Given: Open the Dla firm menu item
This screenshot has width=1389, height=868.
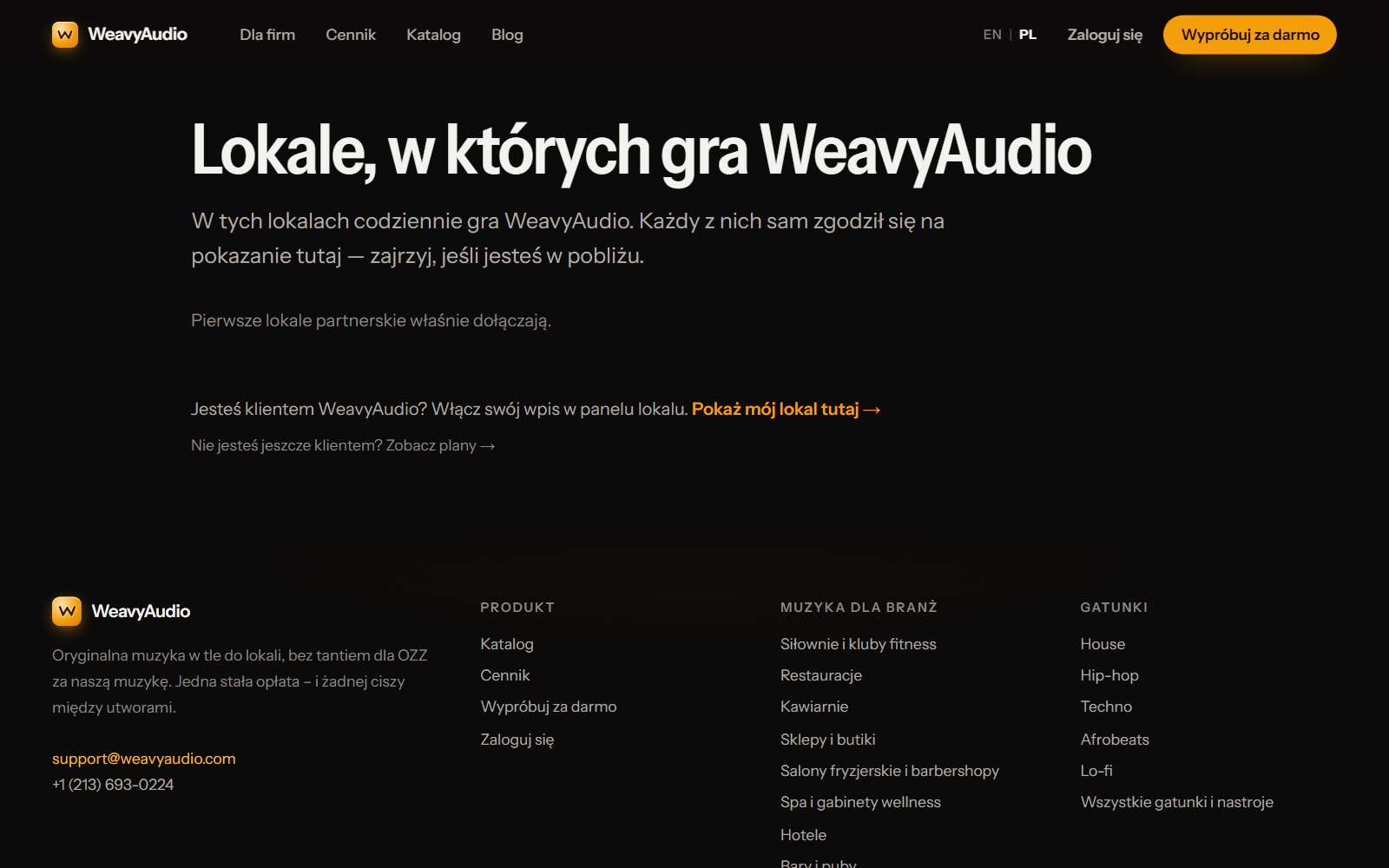Looking at the screenshot, I should coord(267,35).
